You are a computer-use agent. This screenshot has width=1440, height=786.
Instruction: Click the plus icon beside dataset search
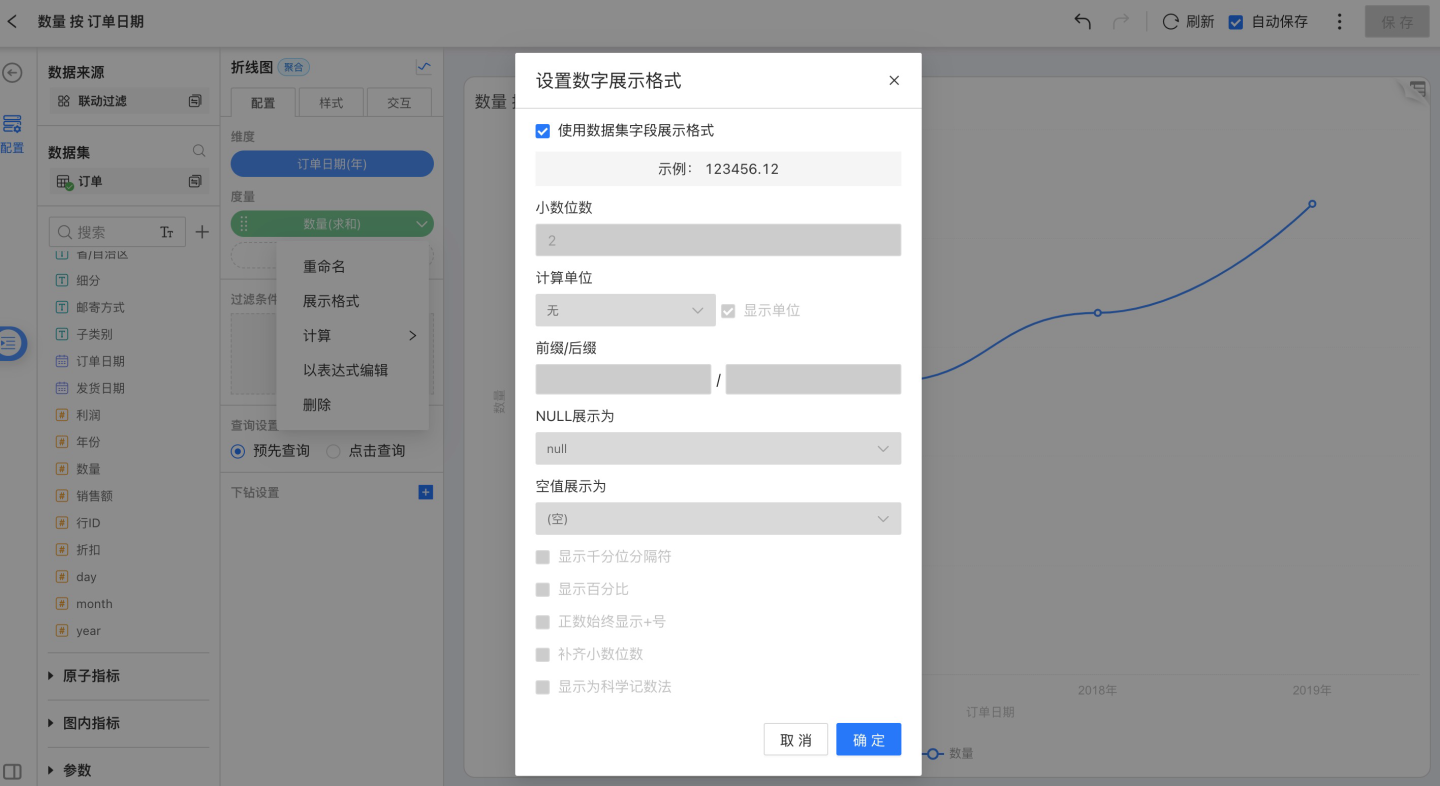[202, 232]
